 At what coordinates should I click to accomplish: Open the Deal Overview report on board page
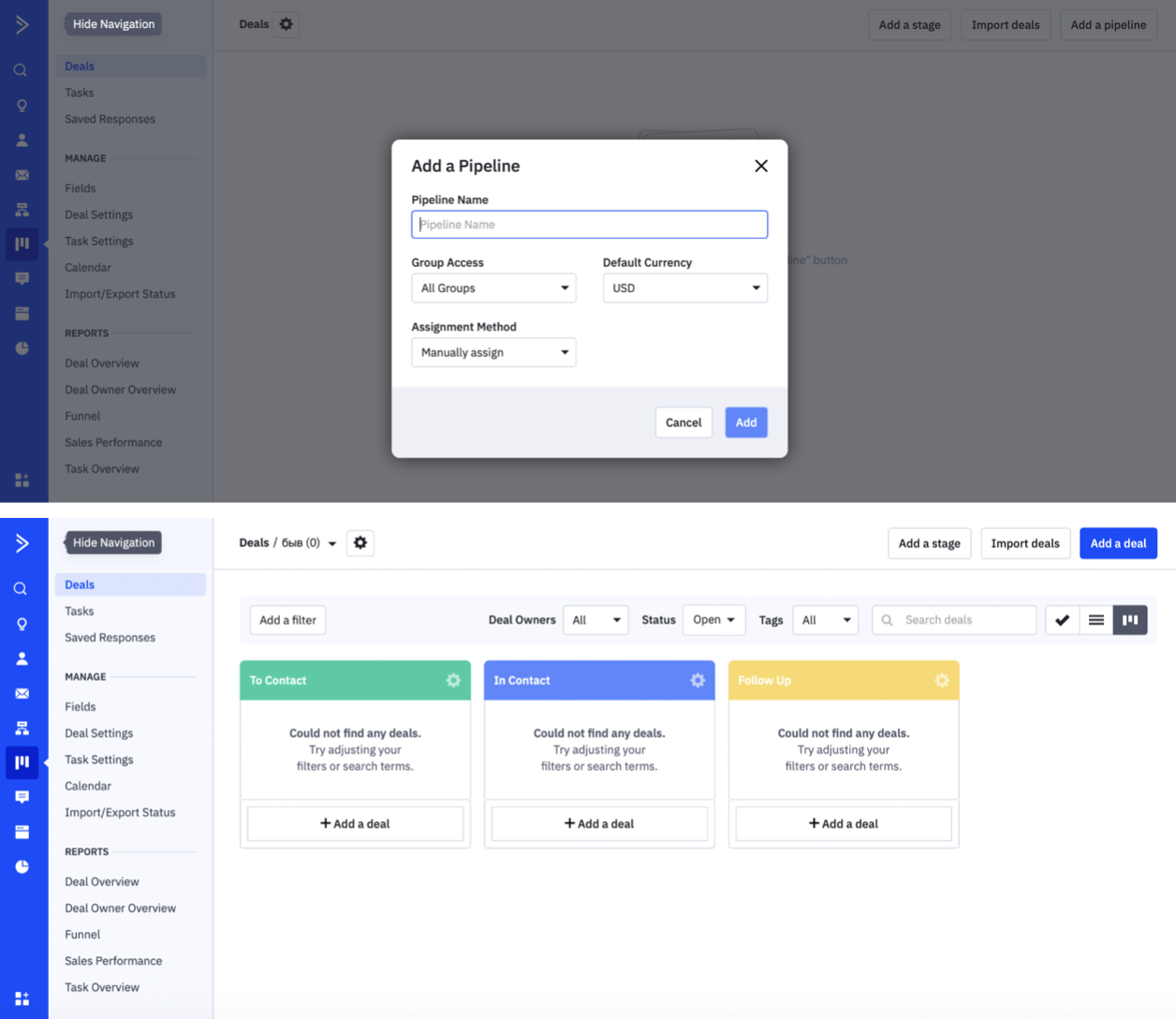pos(102,881)
